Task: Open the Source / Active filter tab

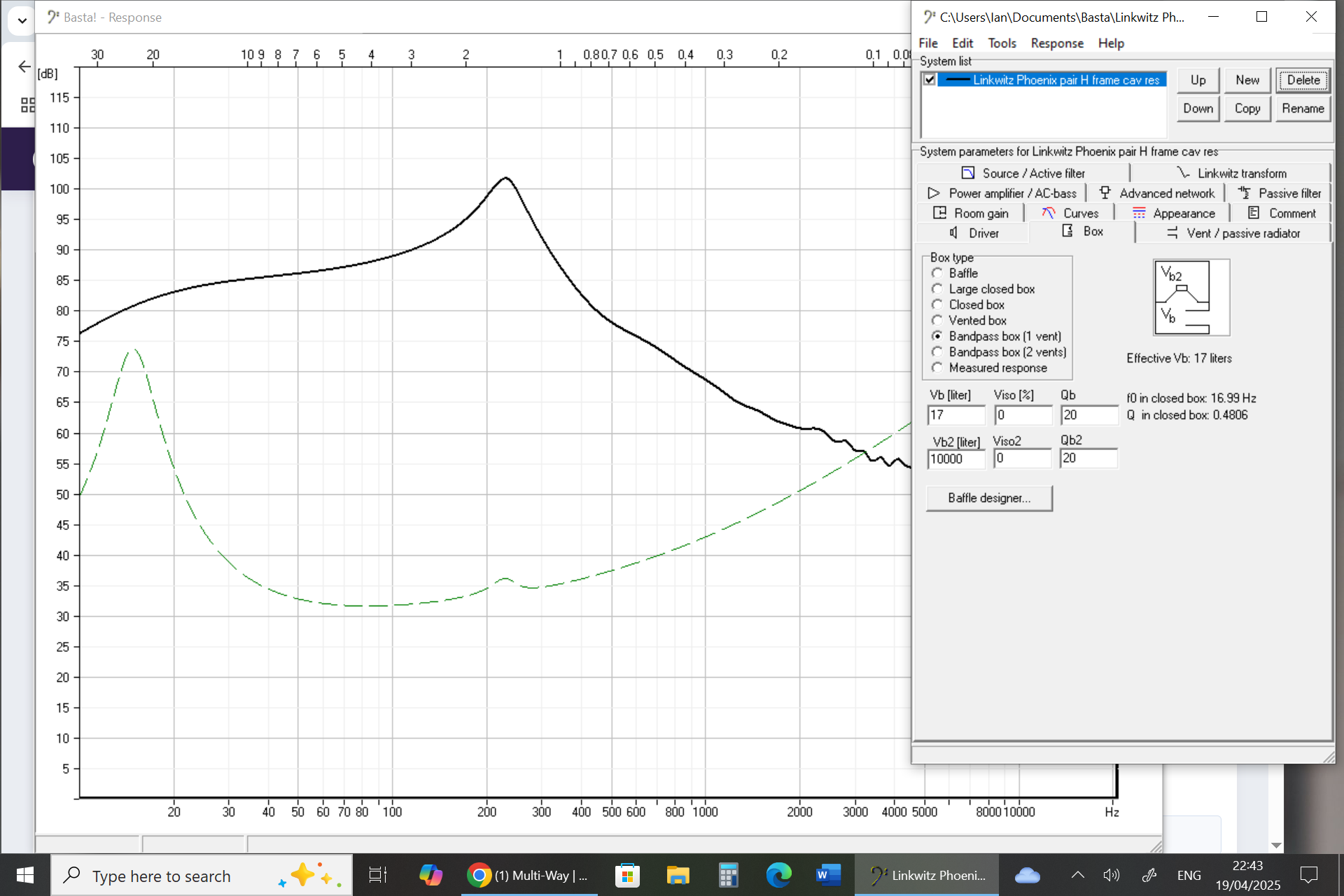Action: (1023, 173)
